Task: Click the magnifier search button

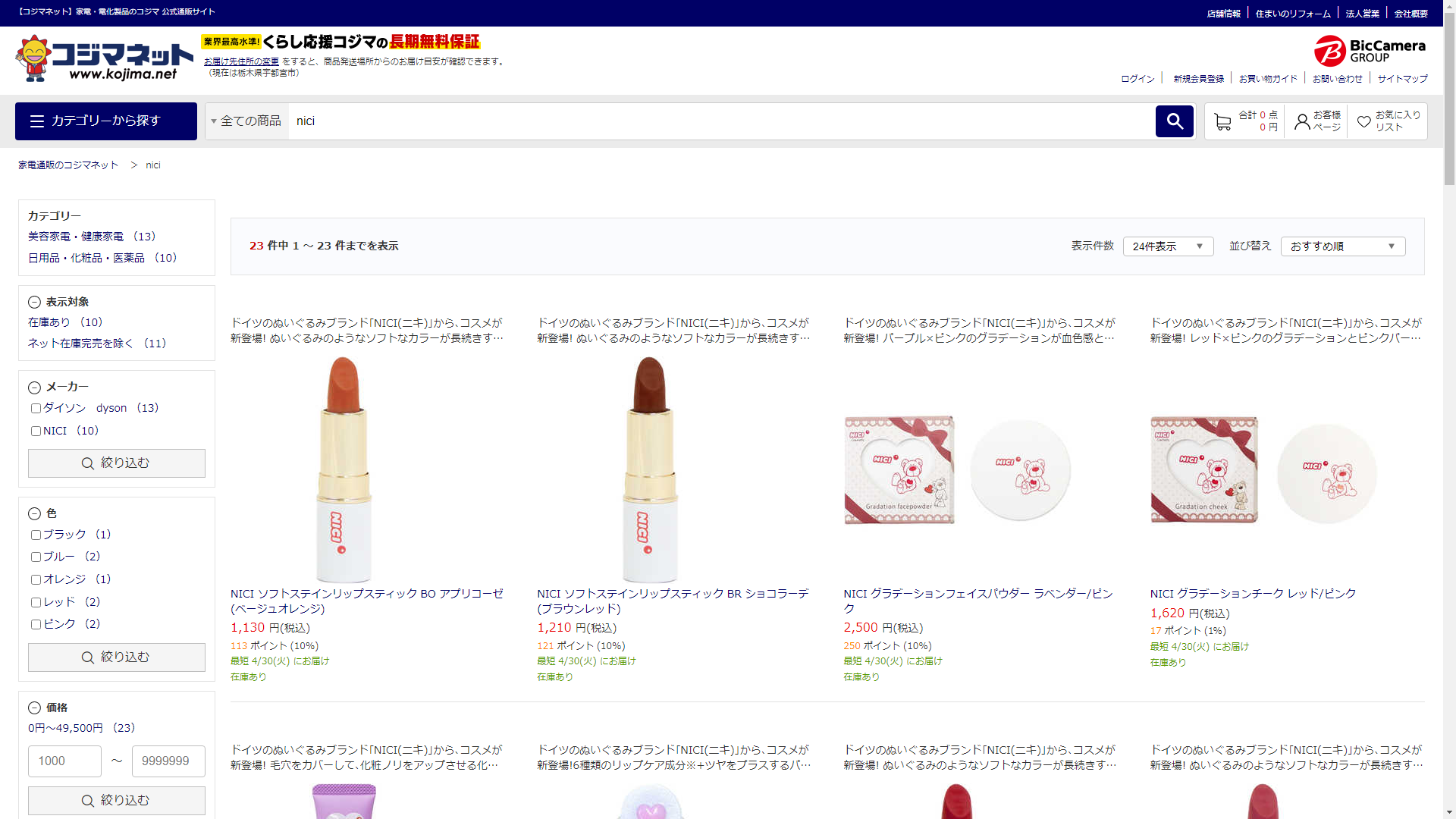Action: click(1174, 121)
